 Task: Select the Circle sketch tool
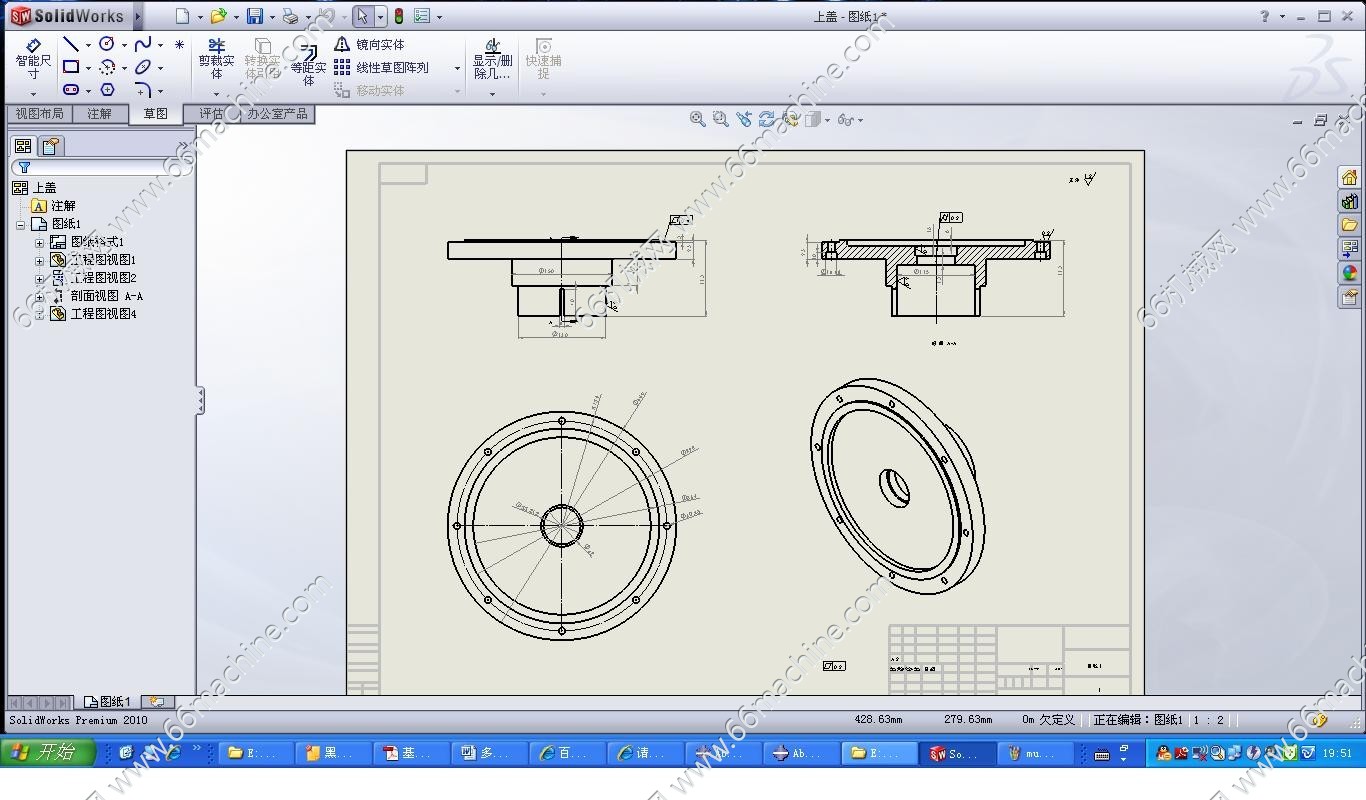pos(107,44)
